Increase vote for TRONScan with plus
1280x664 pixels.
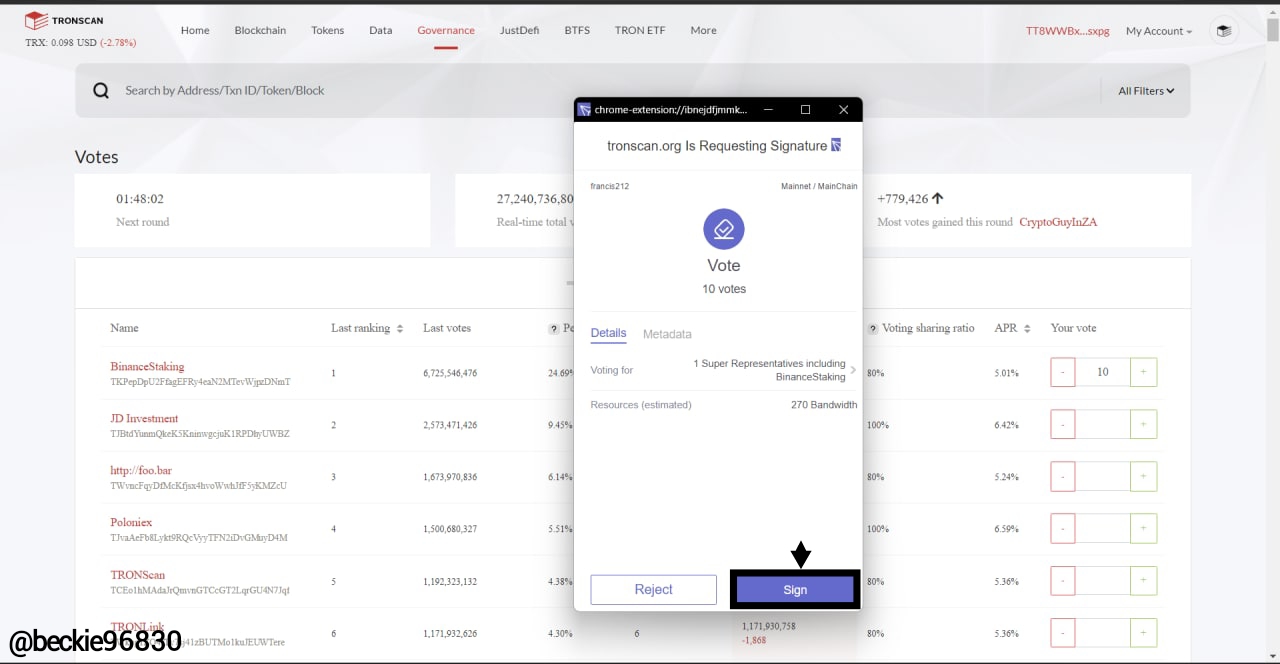tap(1143, 580)
